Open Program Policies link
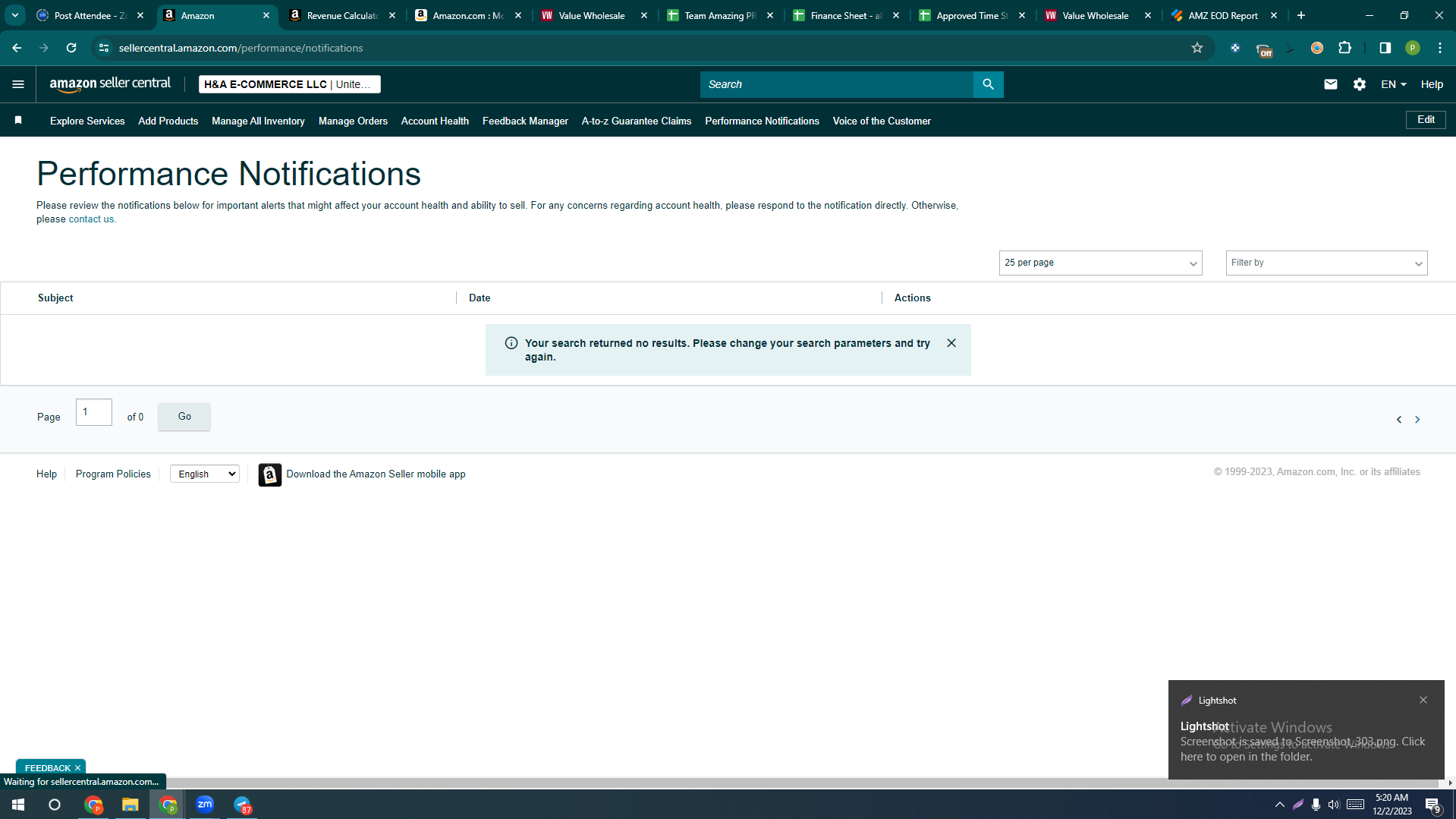The width and height of the screenshot is (1456, 819). tap(113, 474)
